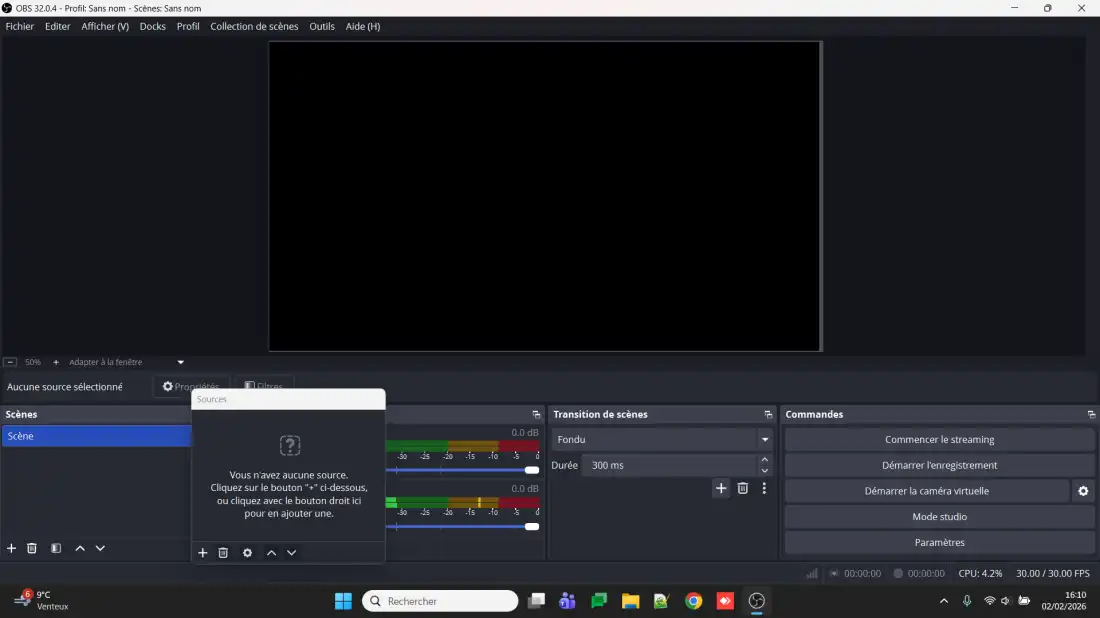Image resolution: width=1100 pixels, height=618 pixels.
Task: Toggle Démarrer la caméra virtuelle
Action: 926,491
